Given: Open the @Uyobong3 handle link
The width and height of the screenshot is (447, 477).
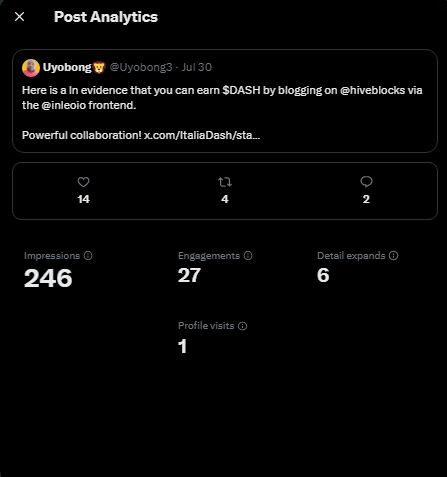Looking at the screenshot, I should (141, 67).
